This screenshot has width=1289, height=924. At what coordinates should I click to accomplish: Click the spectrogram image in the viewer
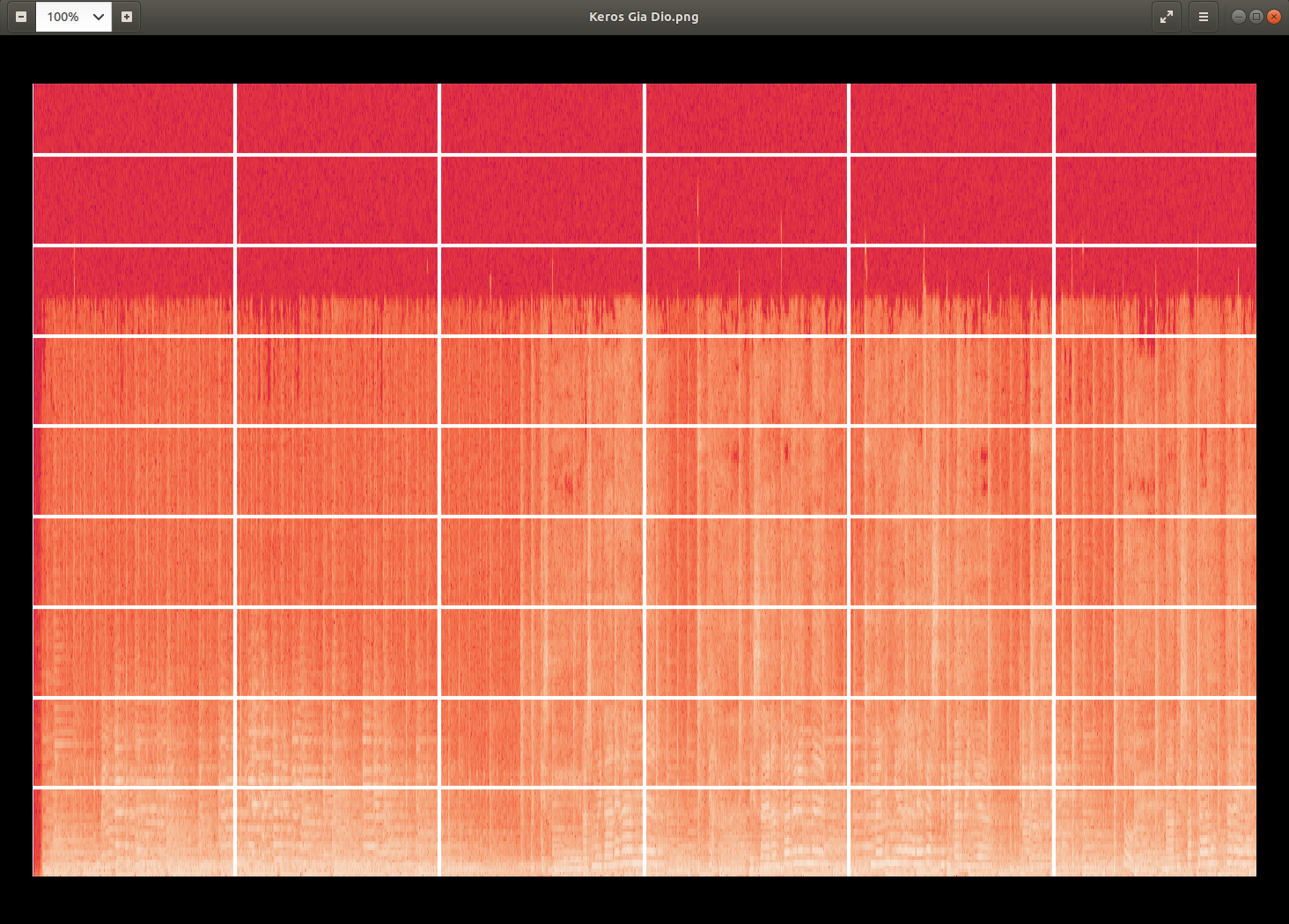tap(644, 480)
